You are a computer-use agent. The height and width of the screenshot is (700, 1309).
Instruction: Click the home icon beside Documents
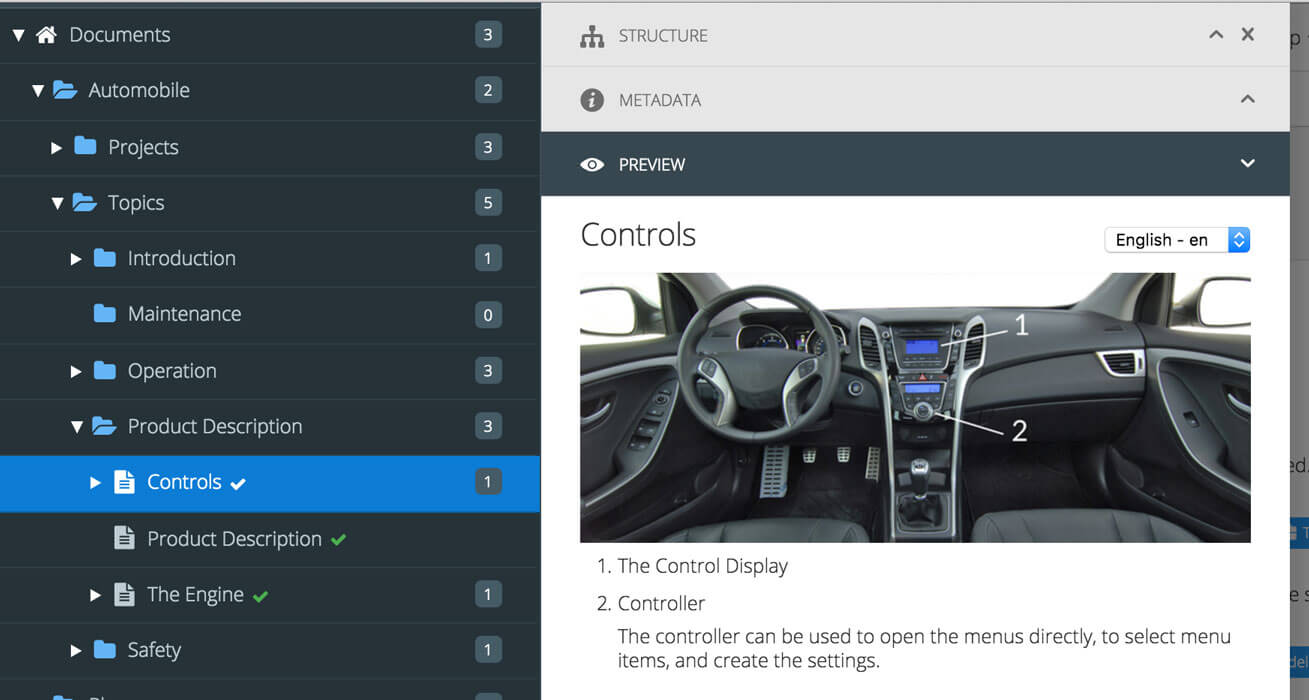click(x=44, y=33)
